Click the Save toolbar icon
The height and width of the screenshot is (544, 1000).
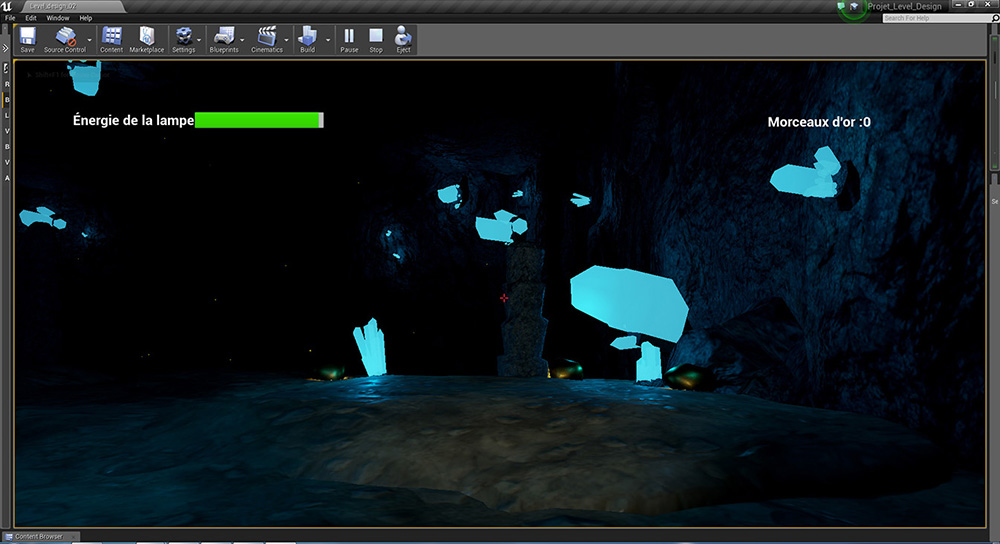click(27, 39)
